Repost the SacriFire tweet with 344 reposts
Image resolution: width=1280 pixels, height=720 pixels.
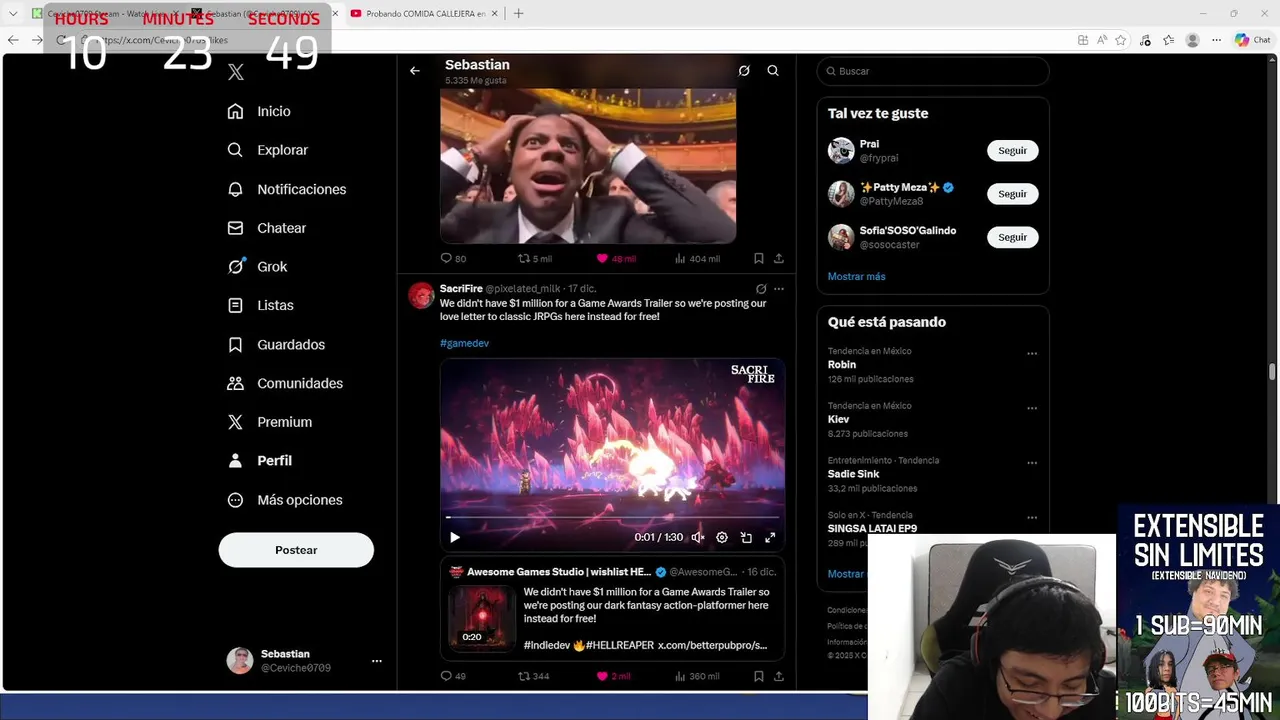tap(533, 676)
